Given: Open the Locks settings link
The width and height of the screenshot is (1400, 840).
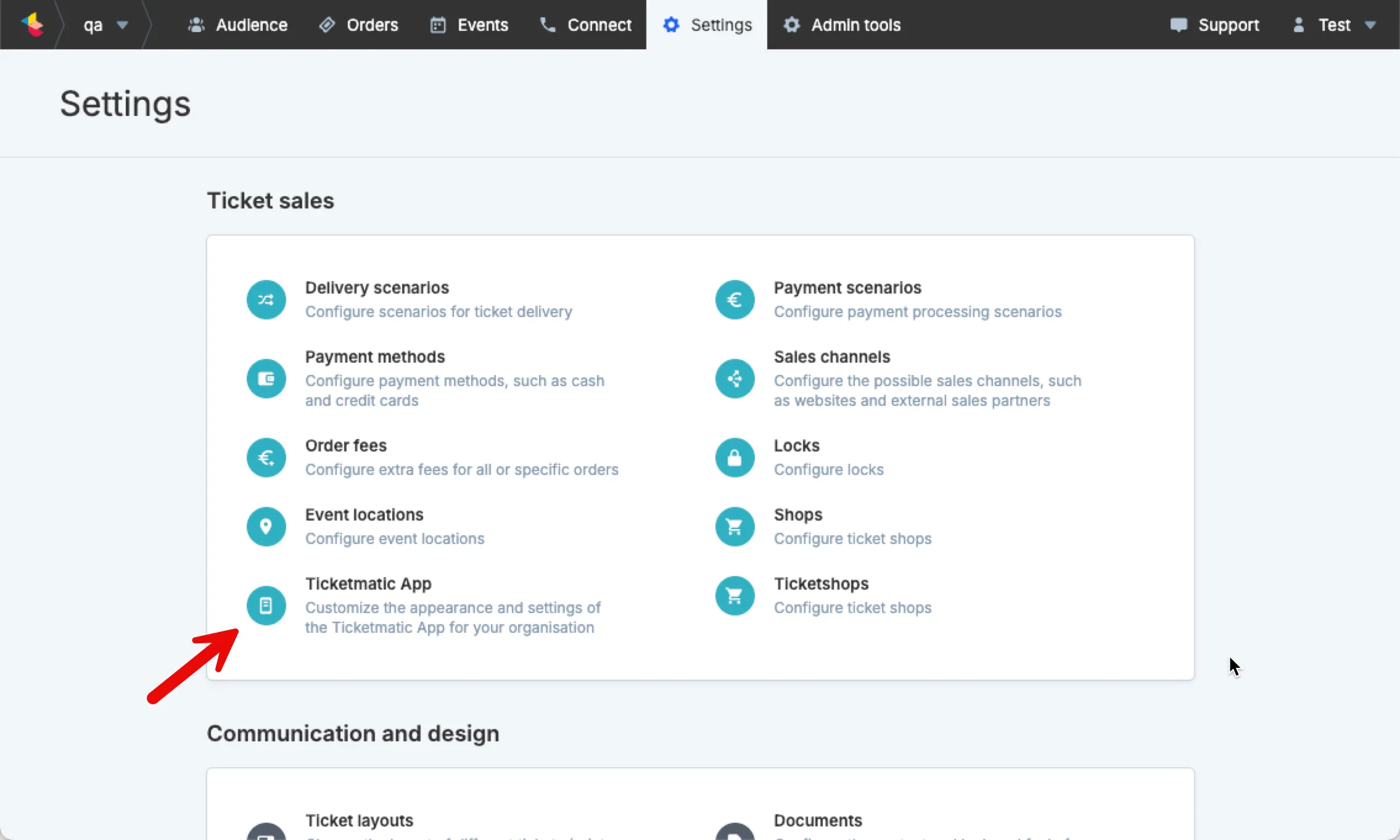Looking at the screenshot, I should [x=797, y=446].
